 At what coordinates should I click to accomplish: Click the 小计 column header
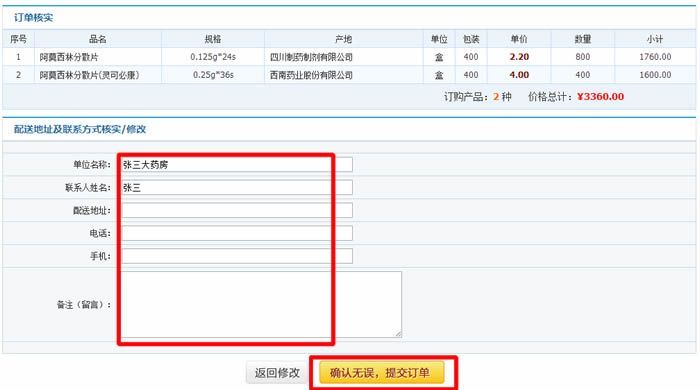[655, 39]
